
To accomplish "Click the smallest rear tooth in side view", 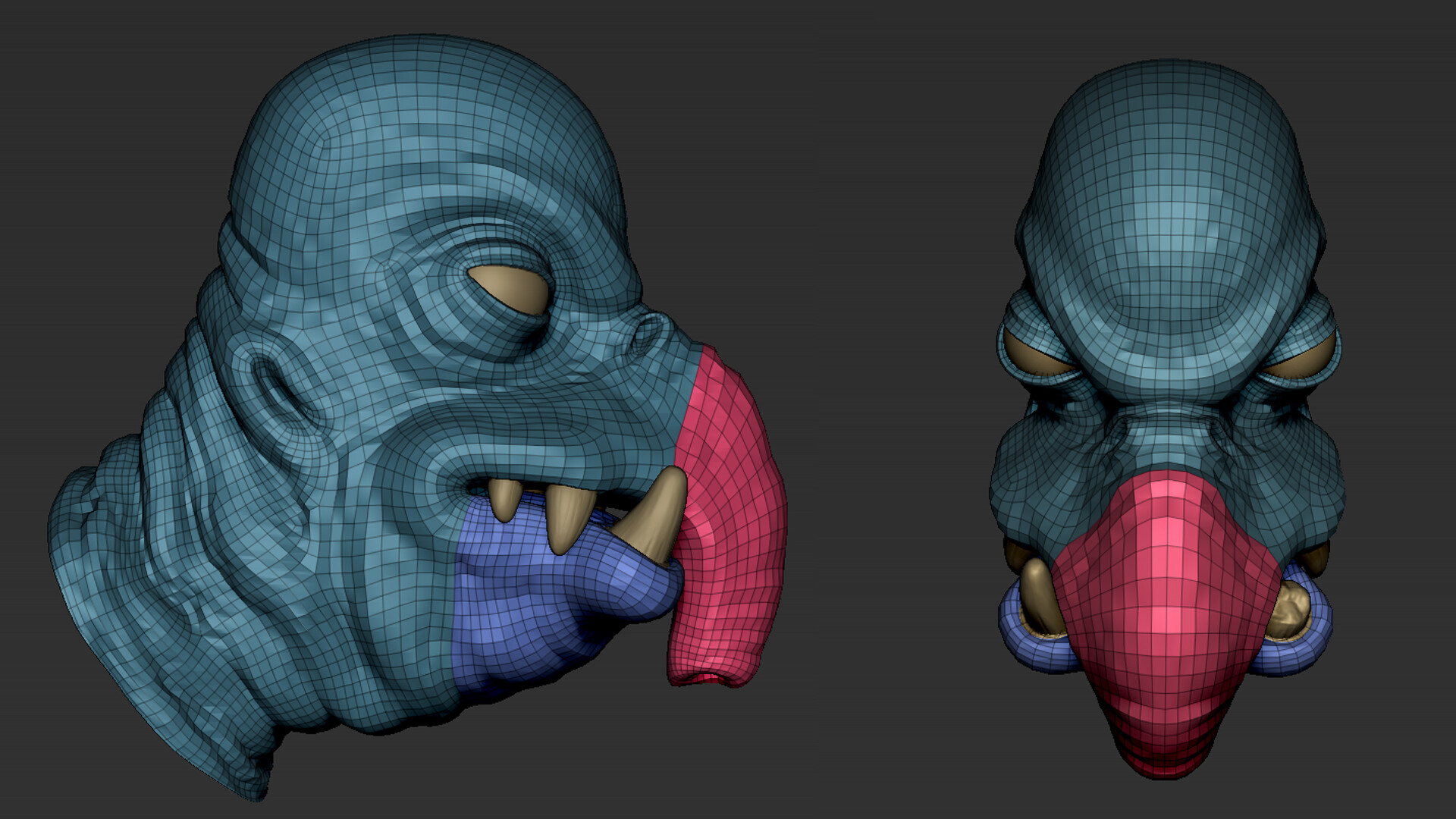I will click(504, 499).
